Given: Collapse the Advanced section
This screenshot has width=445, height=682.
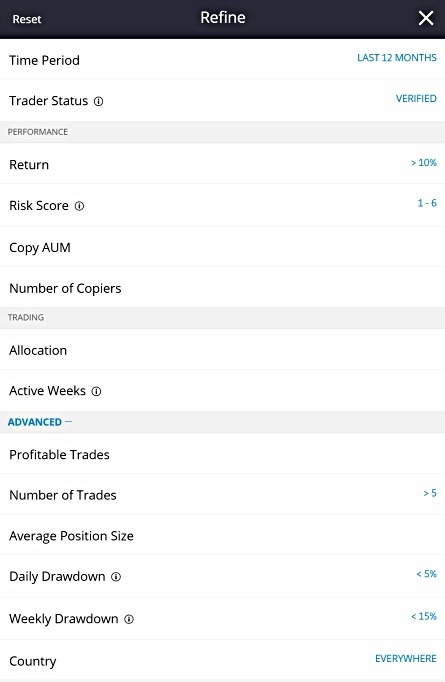Looking at the screenshot, I should coord(40,422).
